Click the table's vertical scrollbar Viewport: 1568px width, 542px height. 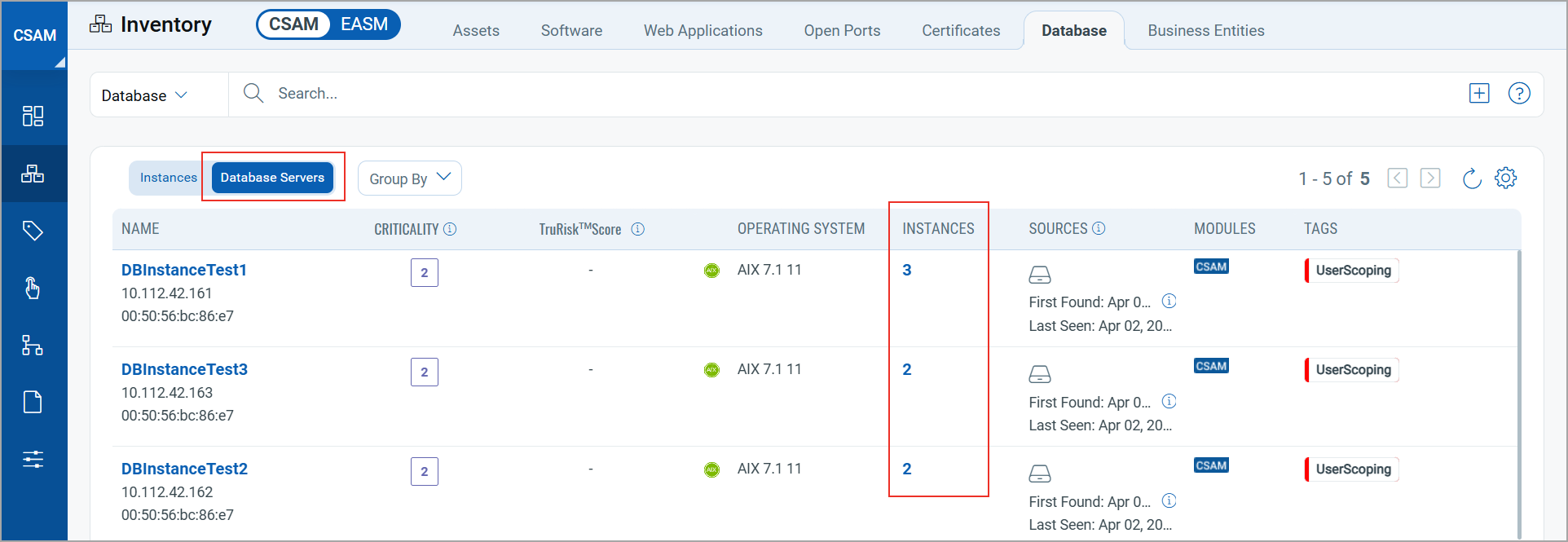1519,394
